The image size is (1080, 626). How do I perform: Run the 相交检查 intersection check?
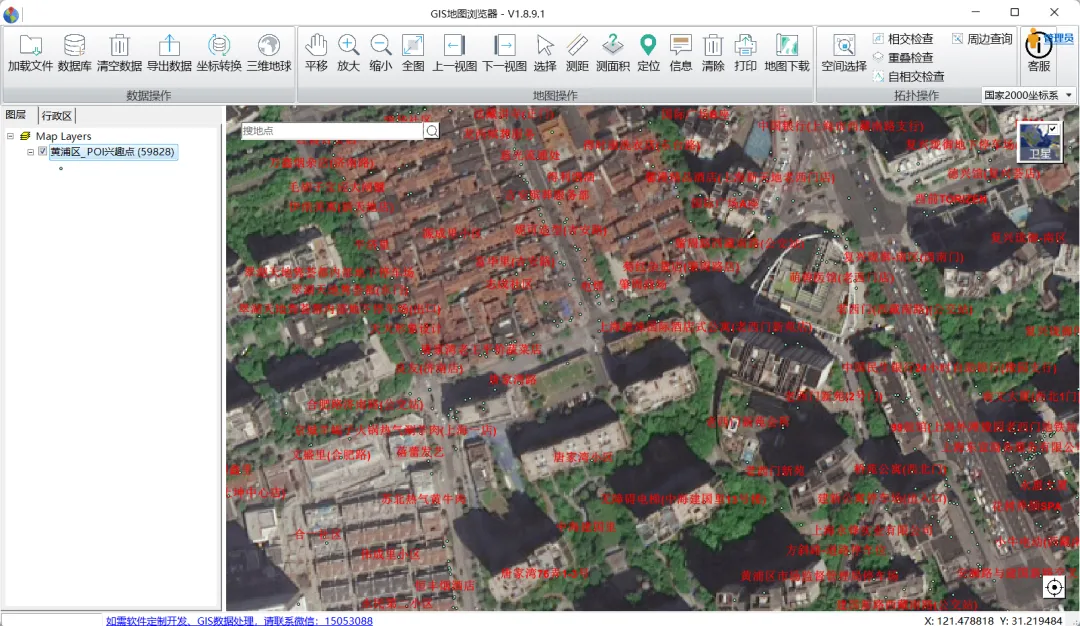(x=903, y=39)
